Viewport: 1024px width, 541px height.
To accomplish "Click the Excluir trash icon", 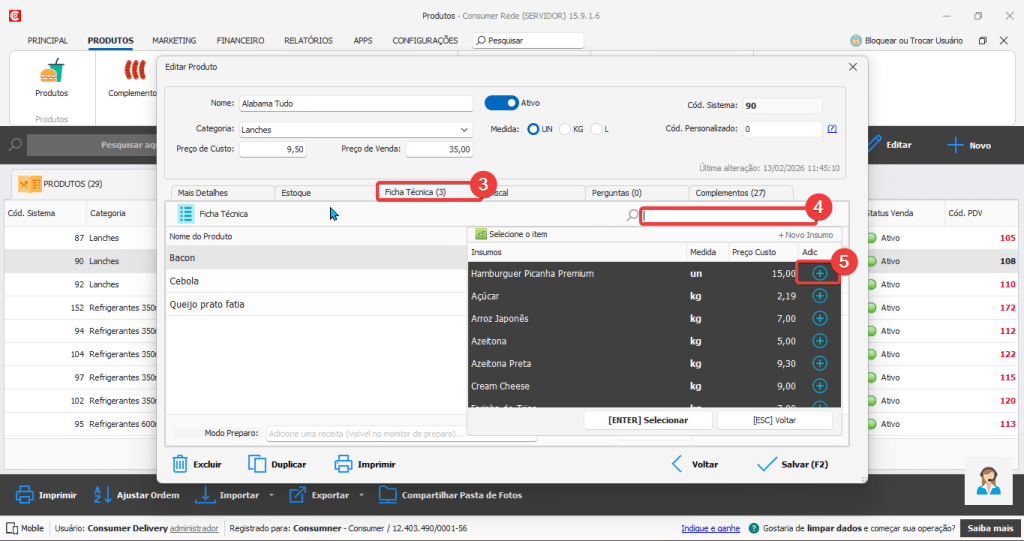I will (181, 464).
